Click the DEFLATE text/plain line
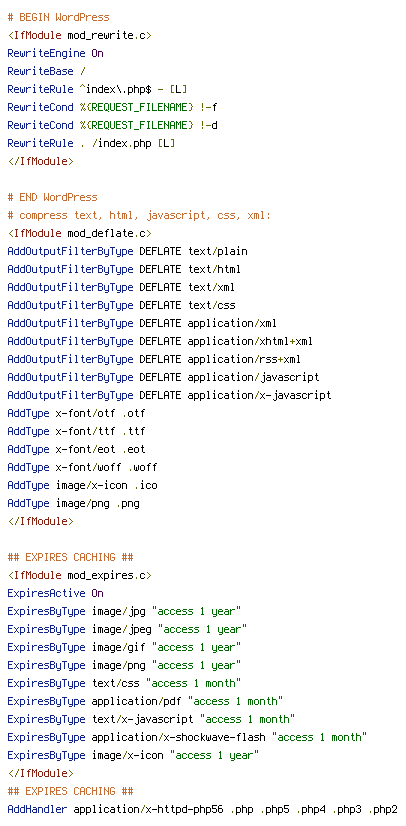This screenshot has height=826, width=406. pyautogui.click(x=127, y=251)
